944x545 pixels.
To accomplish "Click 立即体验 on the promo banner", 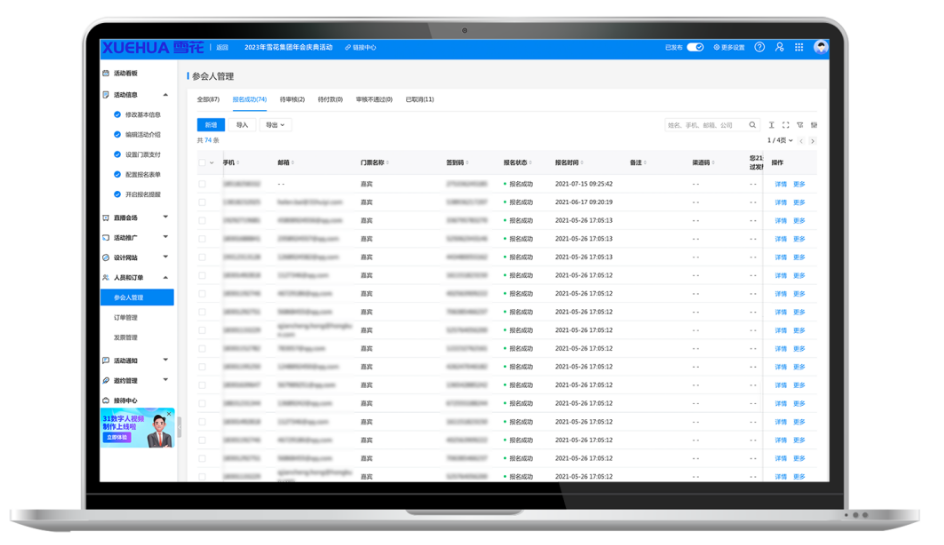I will [117, 437].
